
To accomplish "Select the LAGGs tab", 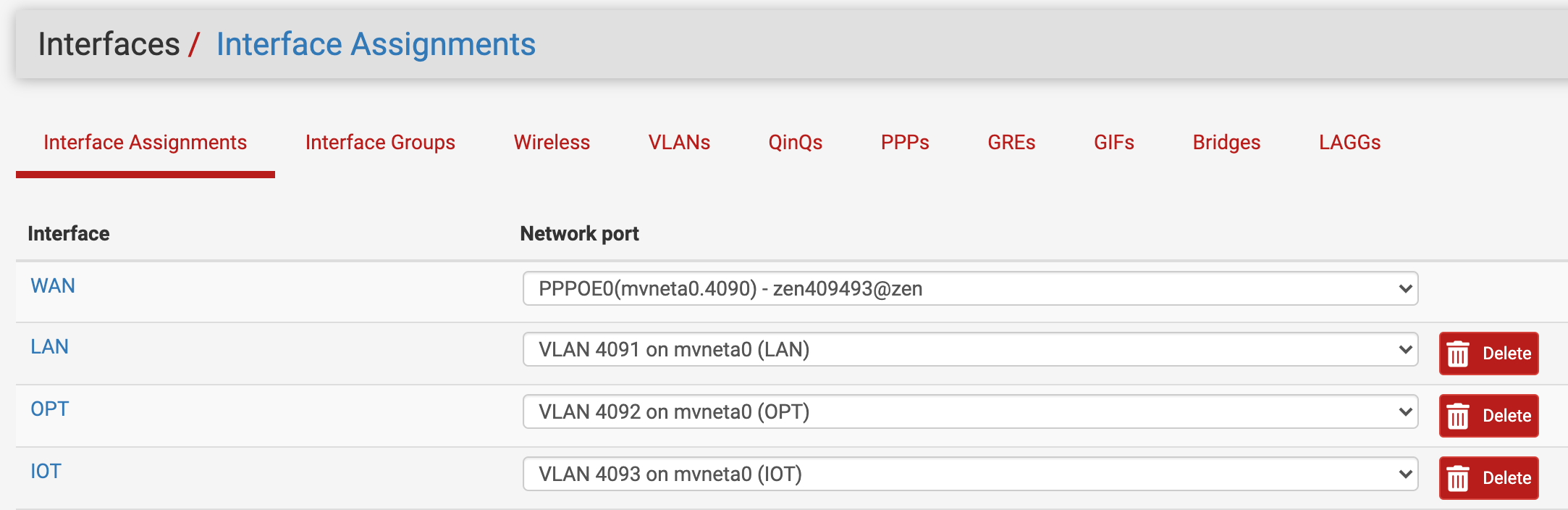I will point(1349,142).
